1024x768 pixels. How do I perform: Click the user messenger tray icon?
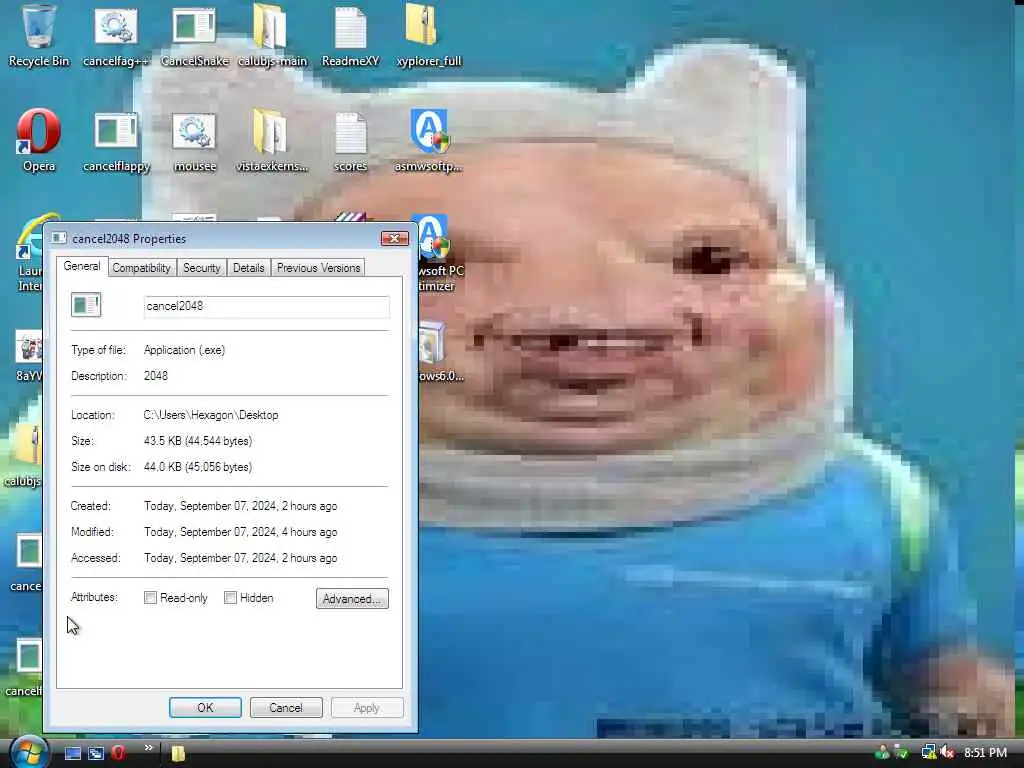[882, 752]
